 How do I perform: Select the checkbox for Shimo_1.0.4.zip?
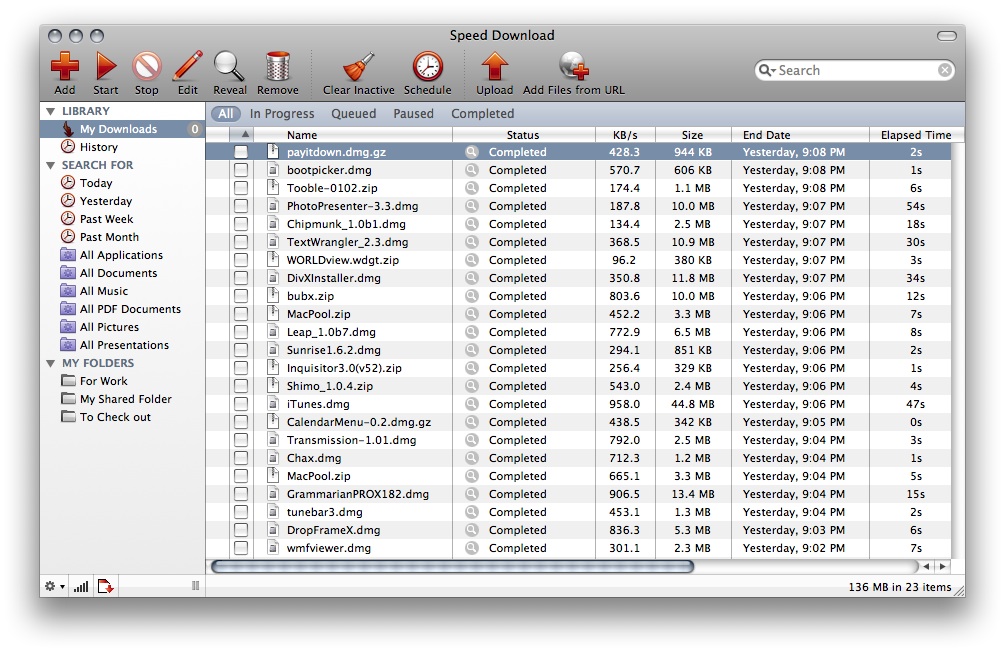click(241, 386)
